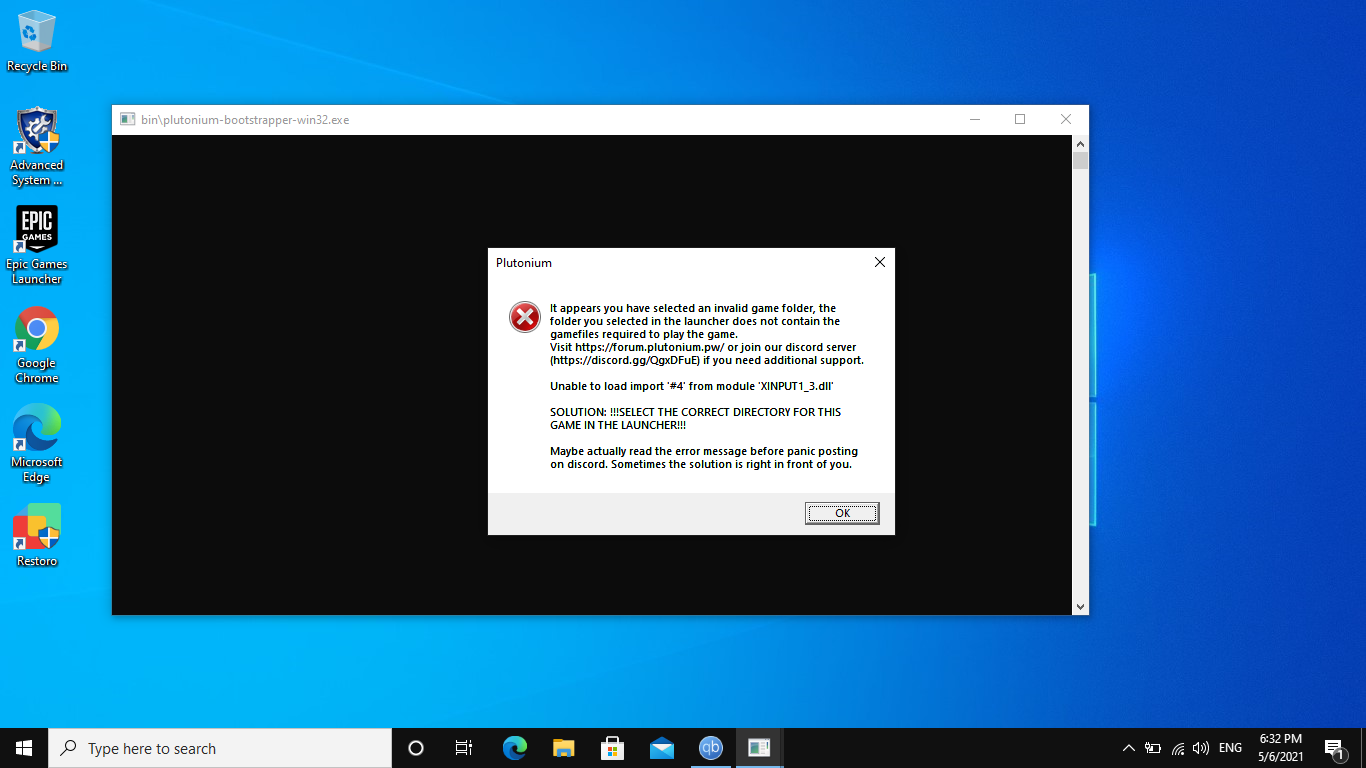The height and width of the screenshot is (768, 1366).
Task: Minimize the plutonium-bootstrapper console window
Action: [975, 119]
